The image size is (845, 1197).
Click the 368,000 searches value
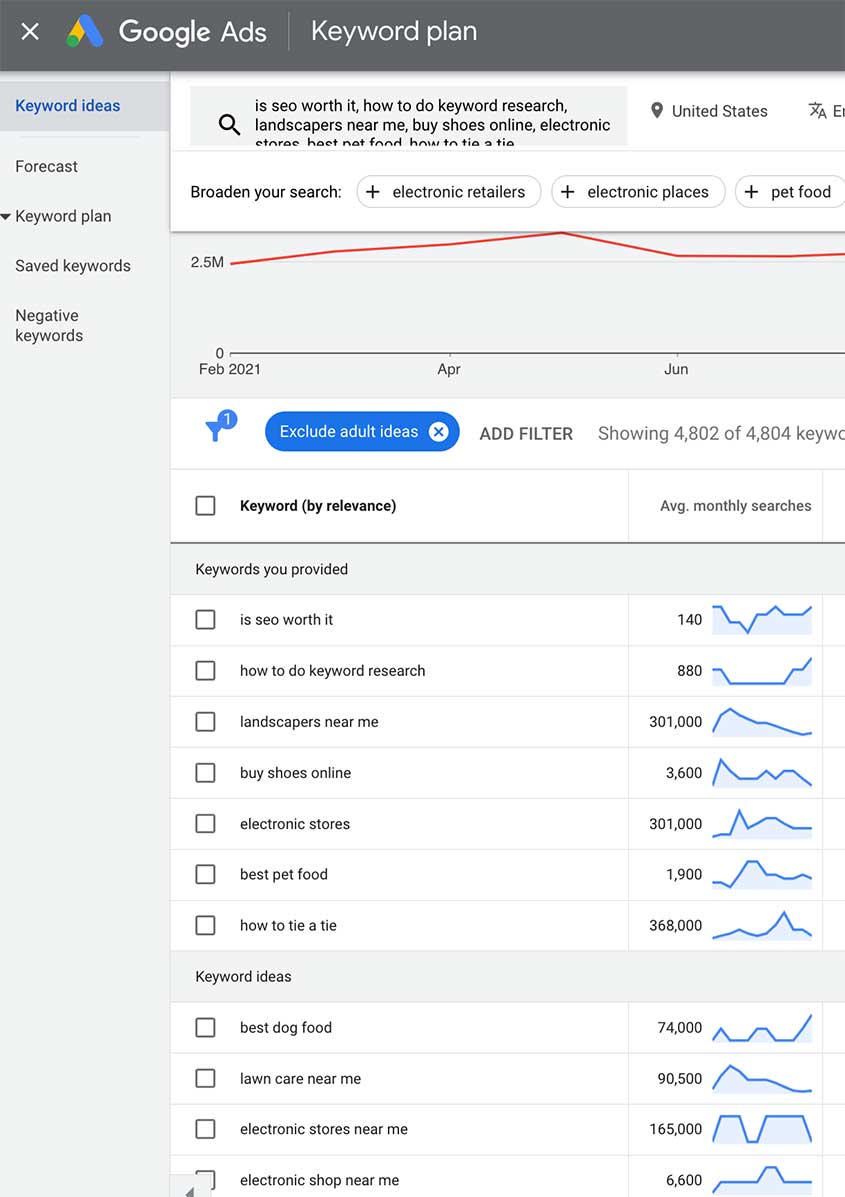pos(676,925)
